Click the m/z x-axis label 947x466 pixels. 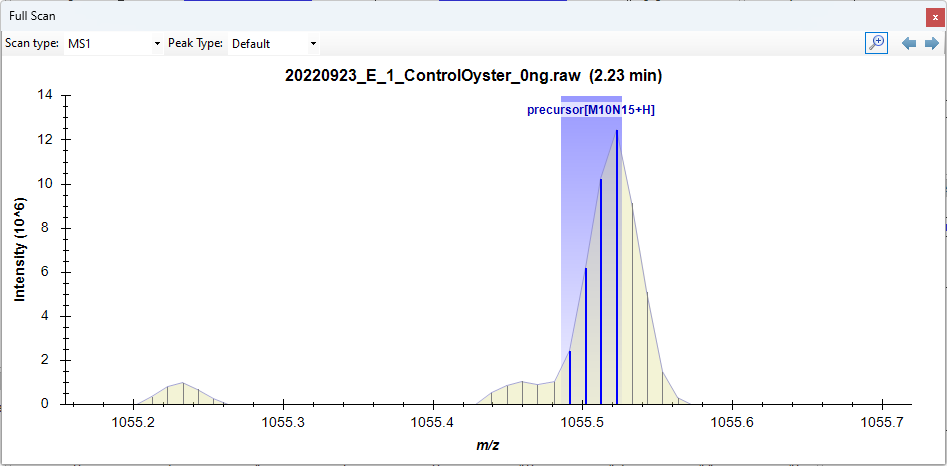488,444
